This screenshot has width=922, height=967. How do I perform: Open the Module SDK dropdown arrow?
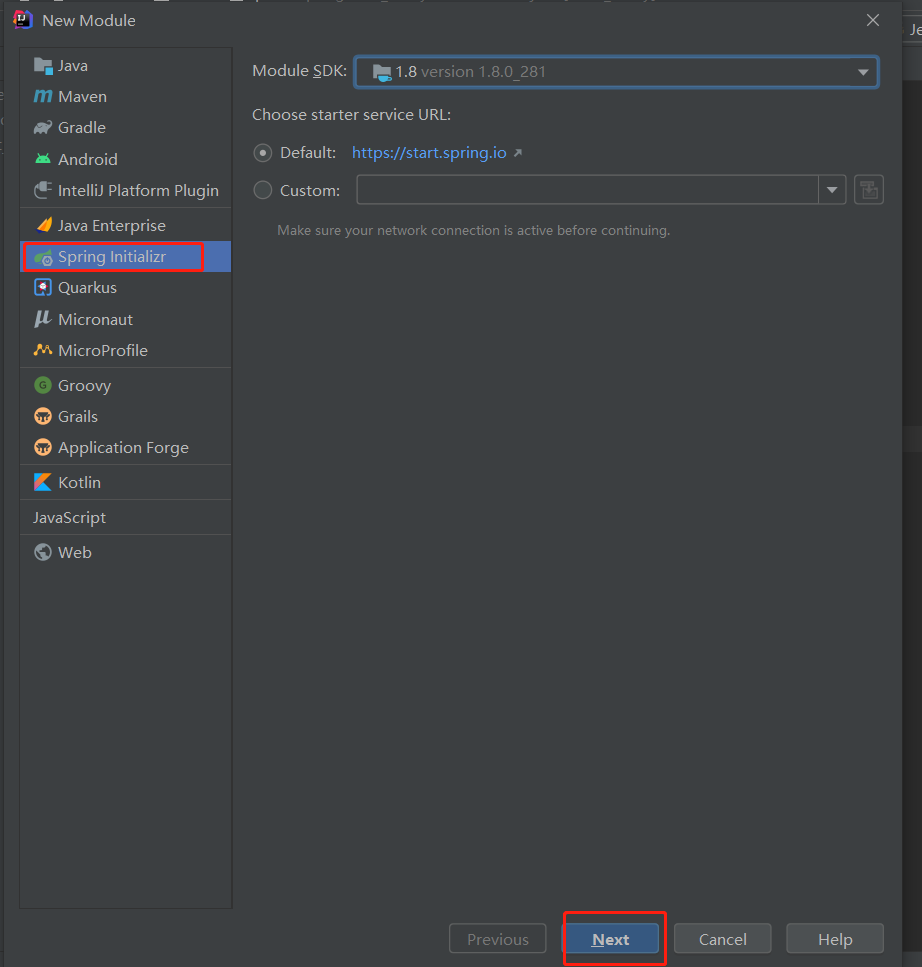(x=863, y=72)
